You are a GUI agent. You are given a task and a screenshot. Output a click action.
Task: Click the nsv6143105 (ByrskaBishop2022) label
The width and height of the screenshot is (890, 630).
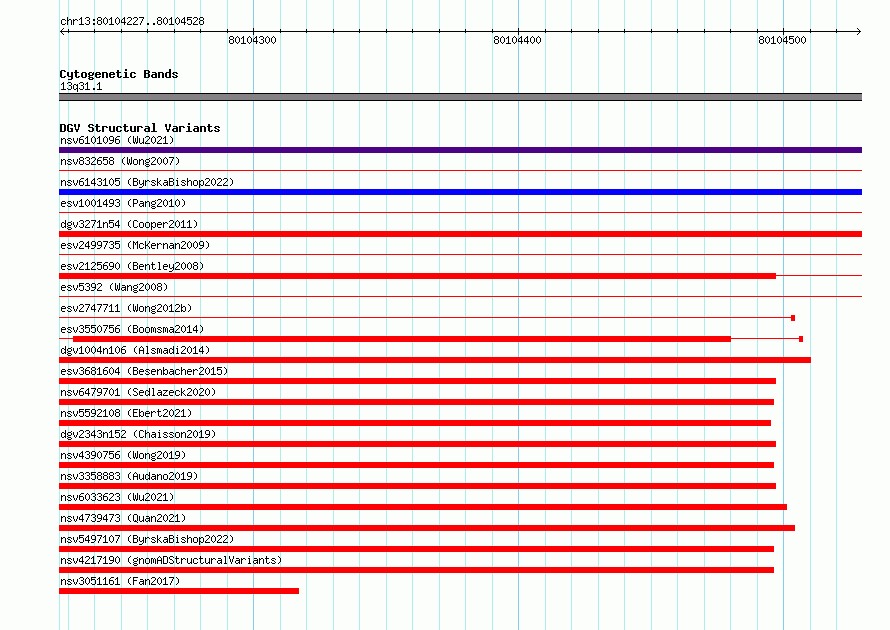click(x=147, y=182)
